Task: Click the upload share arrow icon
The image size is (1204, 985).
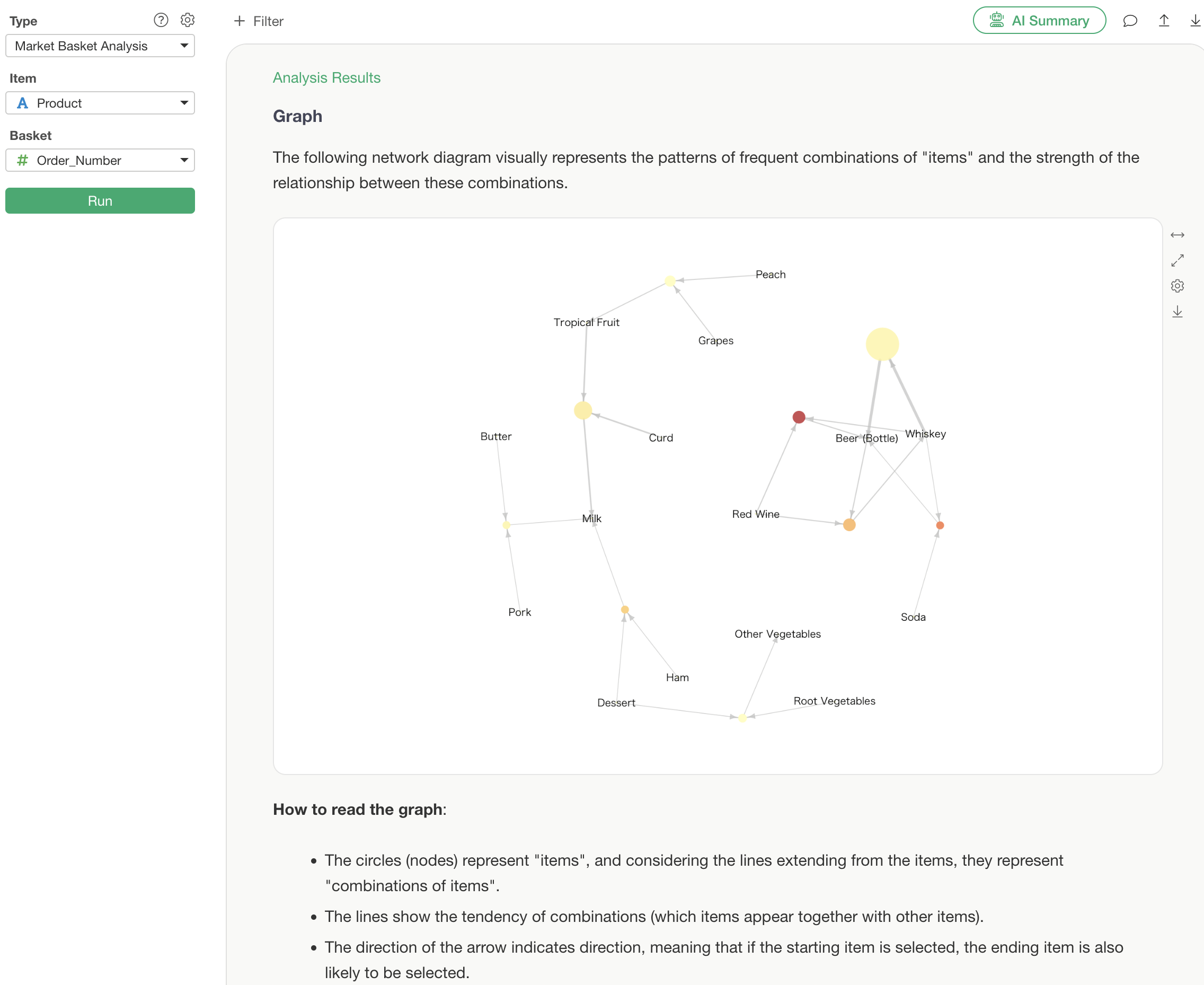Action: pyautogui.click(x=1164, y=21)
